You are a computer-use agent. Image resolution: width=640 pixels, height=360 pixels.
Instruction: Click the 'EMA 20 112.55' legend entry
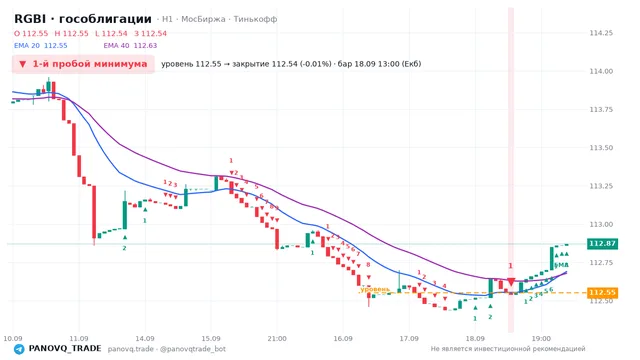[x=40, y=45]
